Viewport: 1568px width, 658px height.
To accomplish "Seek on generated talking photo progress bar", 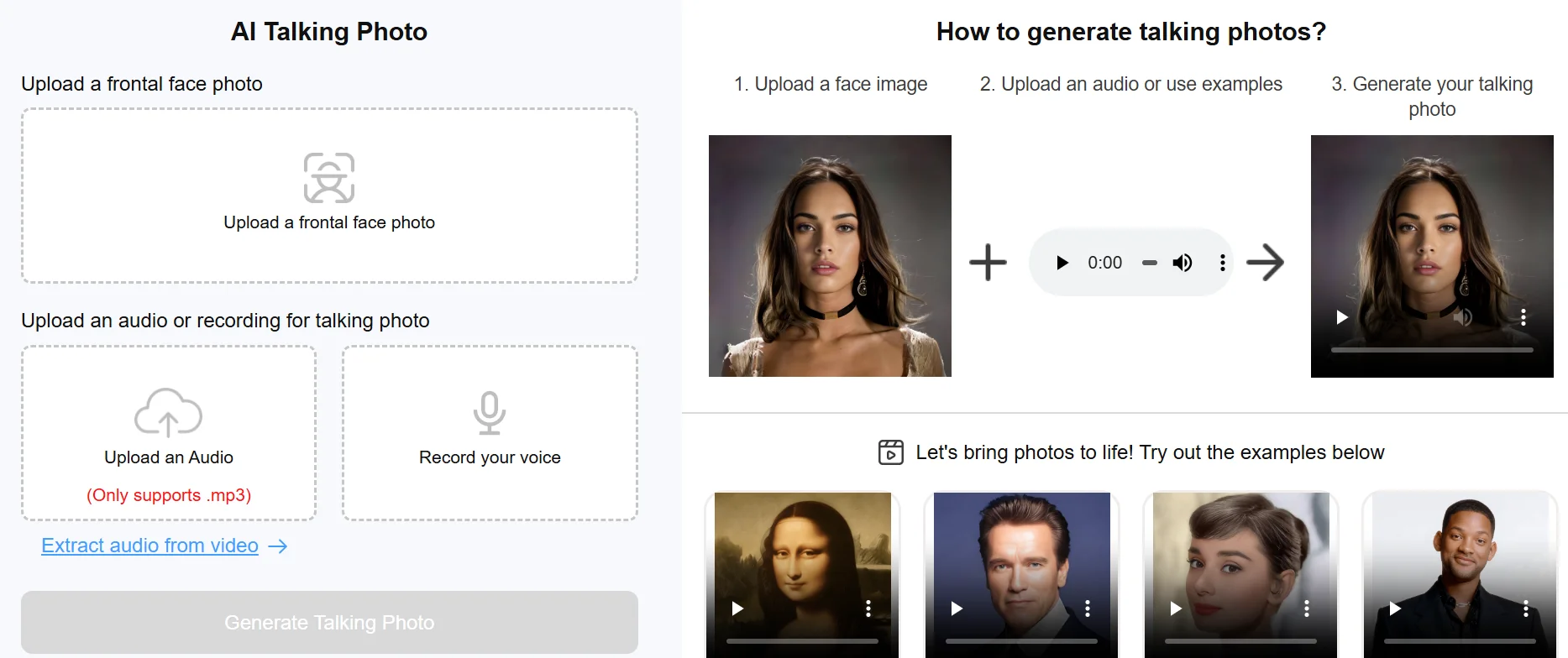I will click(1432, 349).
